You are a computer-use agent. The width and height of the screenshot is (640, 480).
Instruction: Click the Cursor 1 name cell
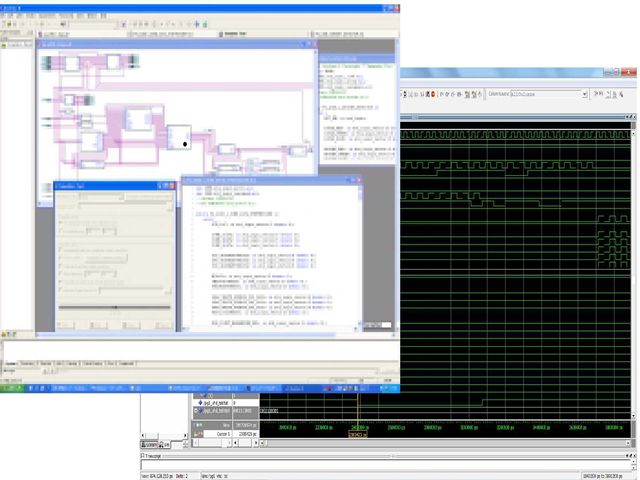(218, 434)
